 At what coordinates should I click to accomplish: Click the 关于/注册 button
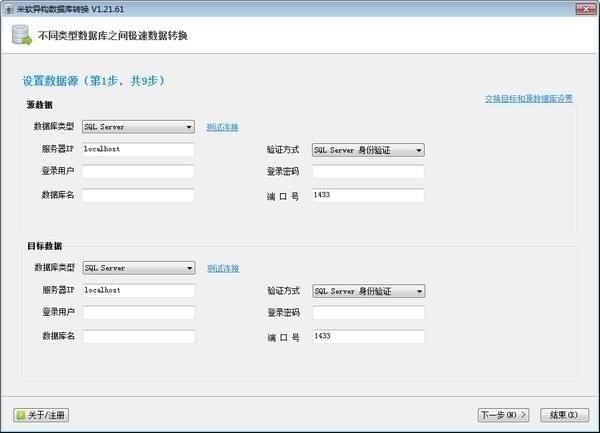click(41, 415)
